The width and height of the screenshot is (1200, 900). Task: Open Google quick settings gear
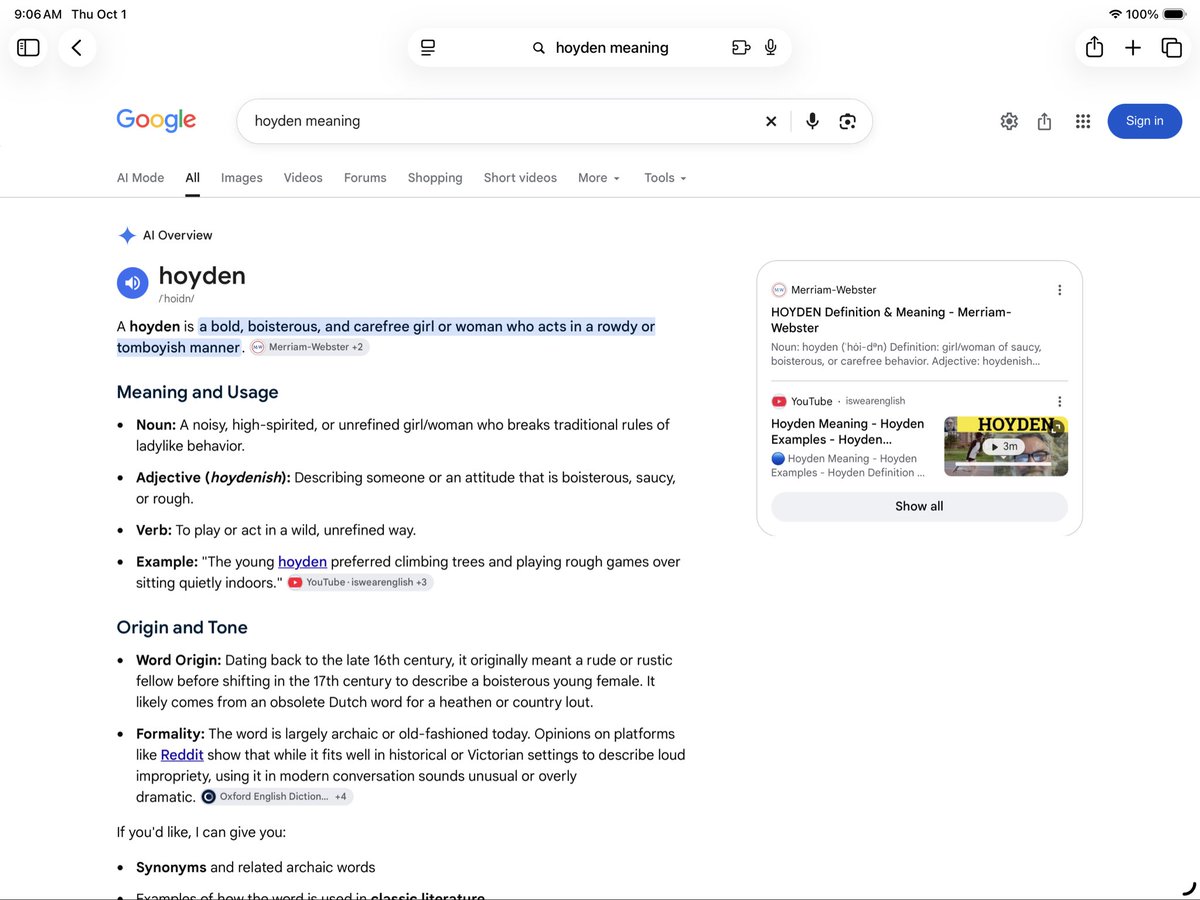1009,121
